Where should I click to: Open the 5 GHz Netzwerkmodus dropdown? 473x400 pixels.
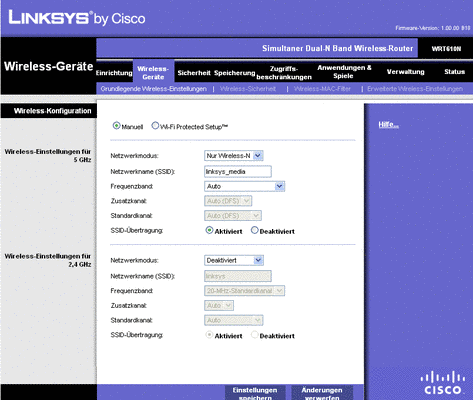234,156
